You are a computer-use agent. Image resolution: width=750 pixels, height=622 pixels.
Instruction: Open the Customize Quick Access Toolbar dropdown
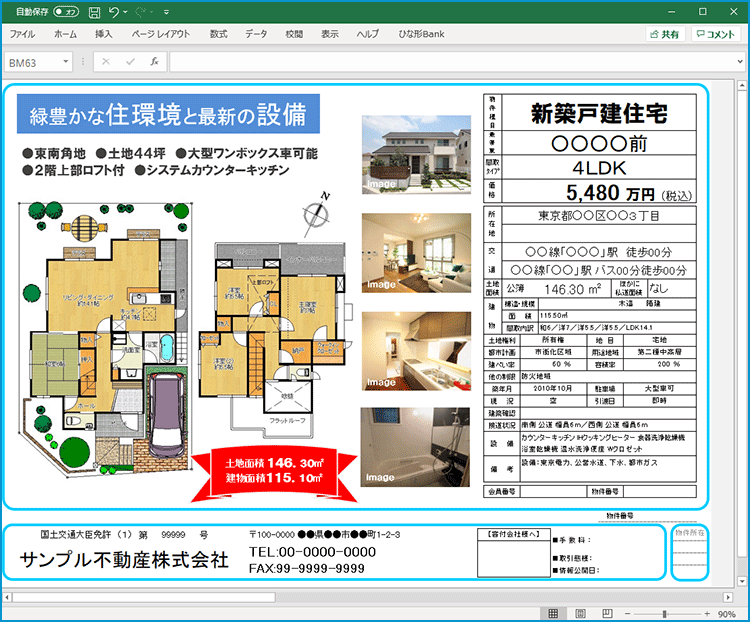coord(166,12)
